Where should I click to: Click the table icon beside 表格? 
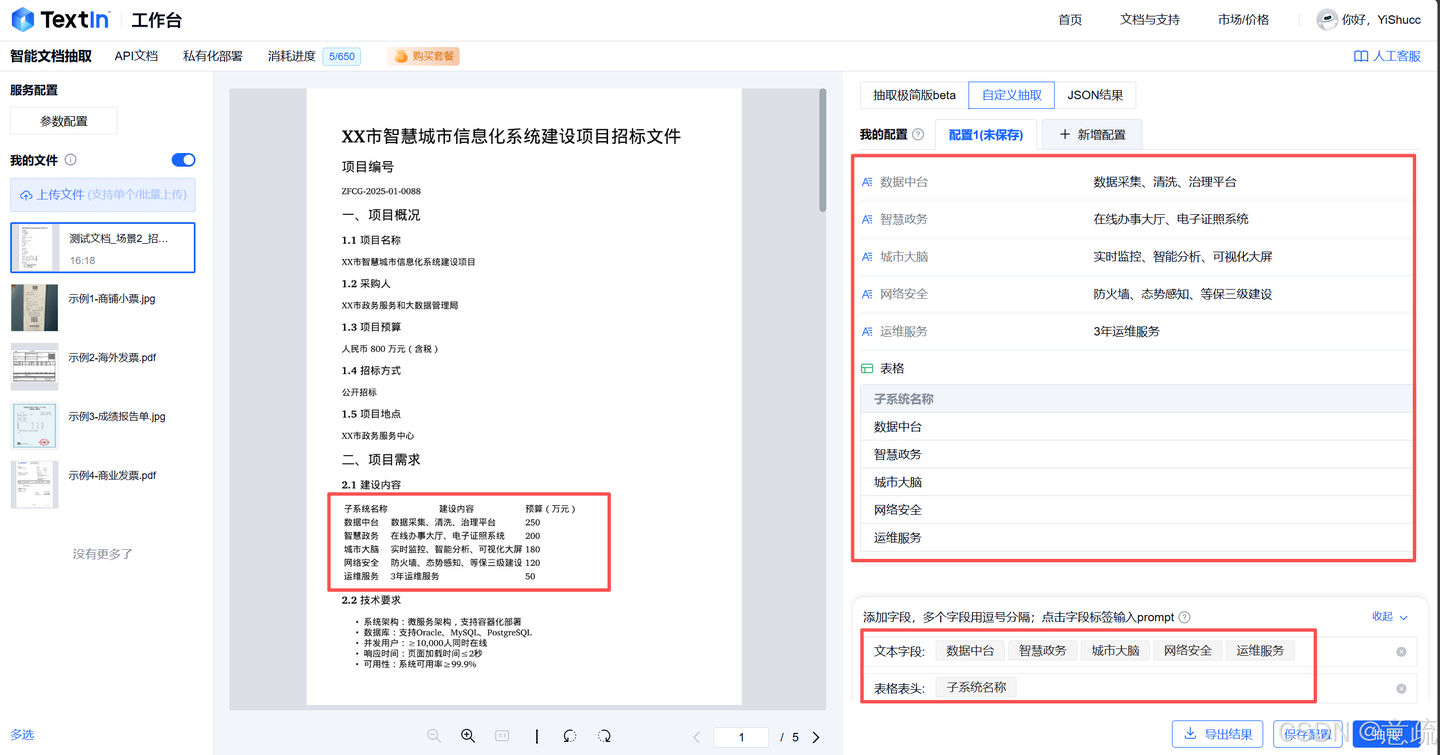point(867,369)
